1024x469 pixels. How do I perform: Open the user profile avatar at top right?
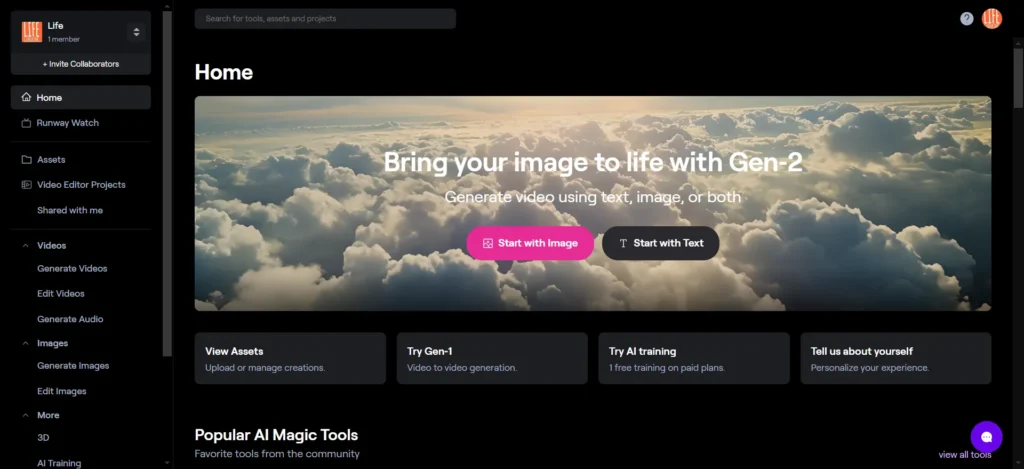point(991,19)
